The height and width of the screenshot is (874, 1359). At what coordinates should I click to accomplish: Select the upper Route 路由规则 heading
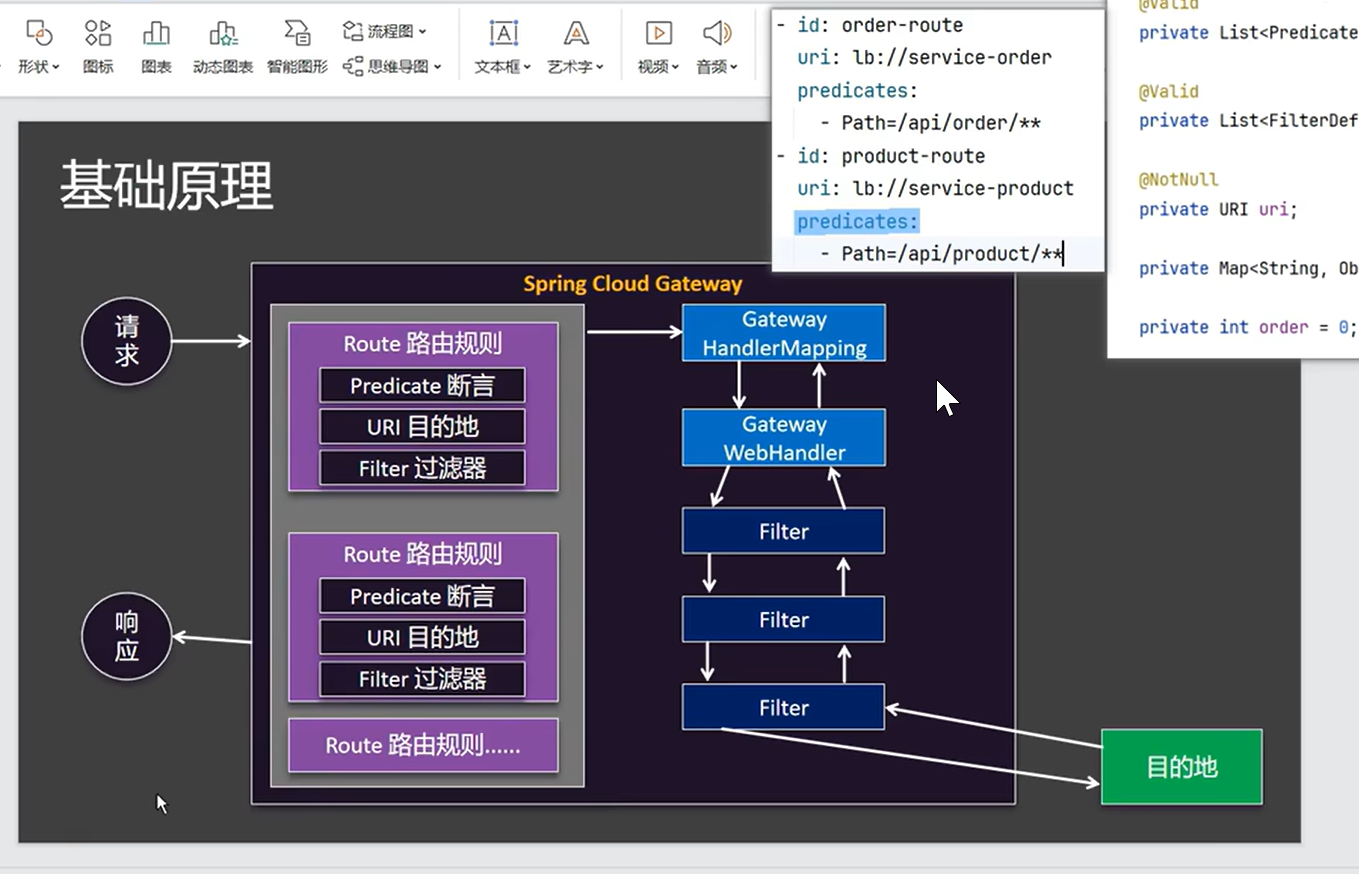pos(423,344)
